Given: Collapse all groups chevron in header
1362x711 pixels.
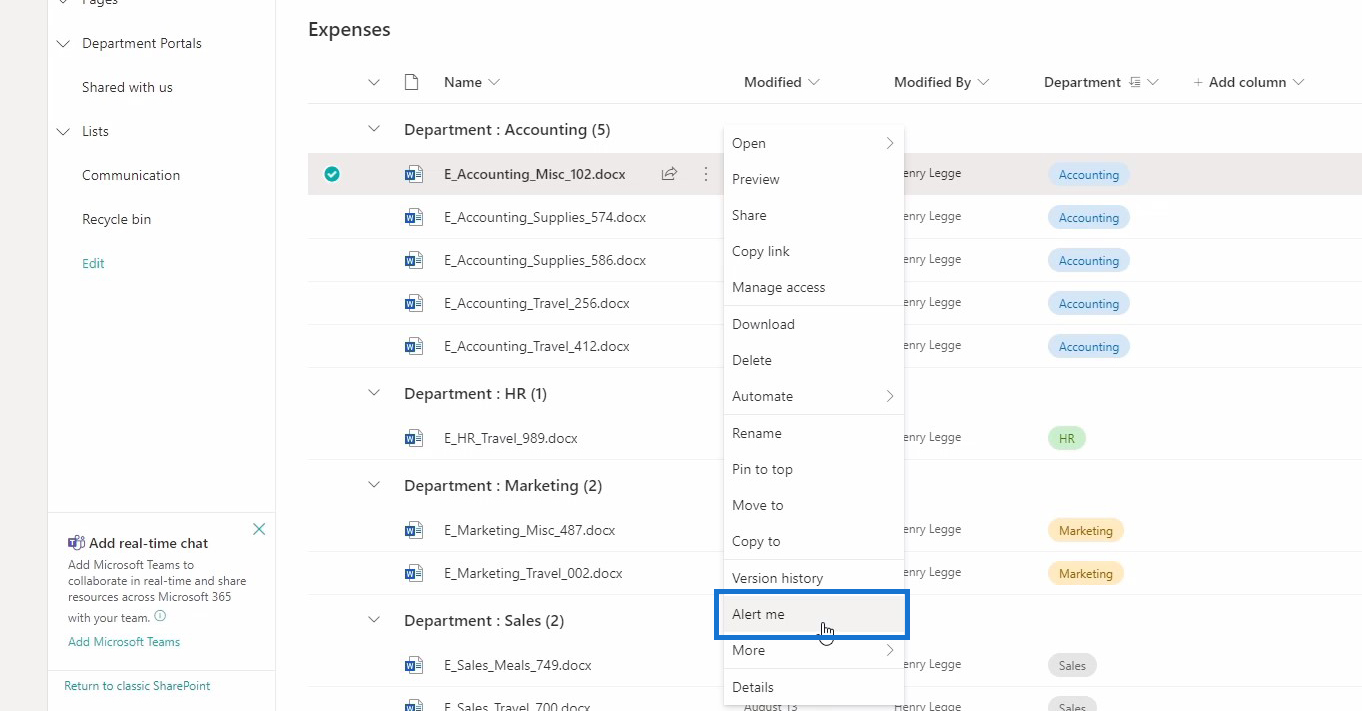Looking at the screenshot, I should click(374, 82).
